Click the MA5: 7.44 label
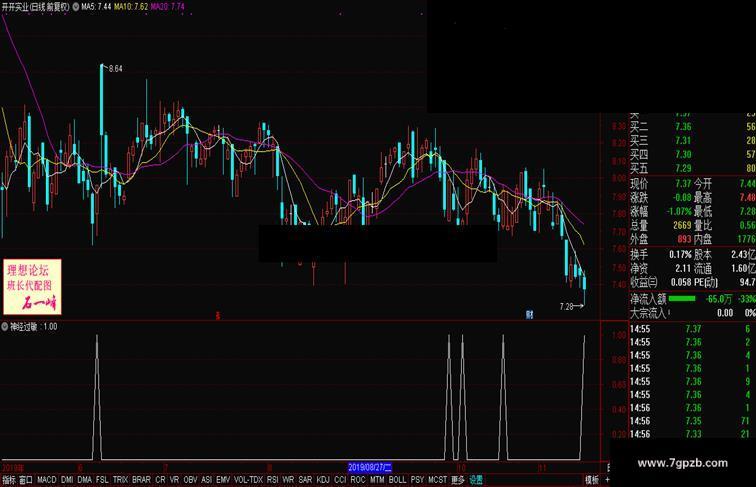Screen dimensions: 756x487 [x=96, y=7]
